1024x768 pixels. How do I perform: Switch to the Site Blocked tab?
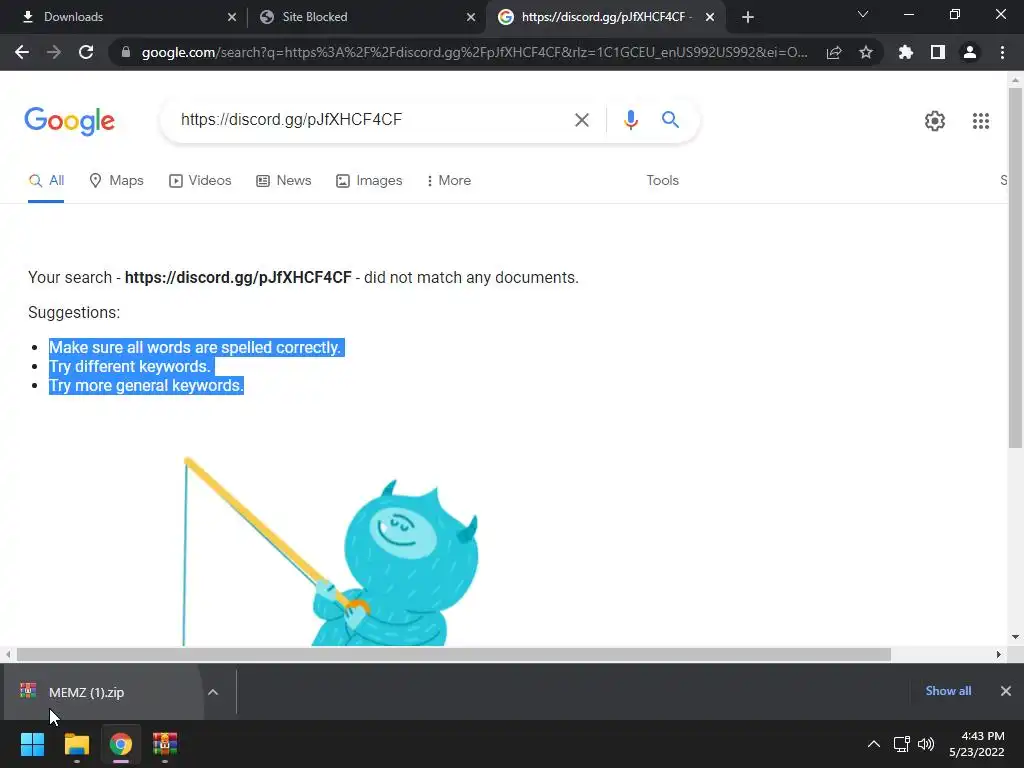pos(366,17)
